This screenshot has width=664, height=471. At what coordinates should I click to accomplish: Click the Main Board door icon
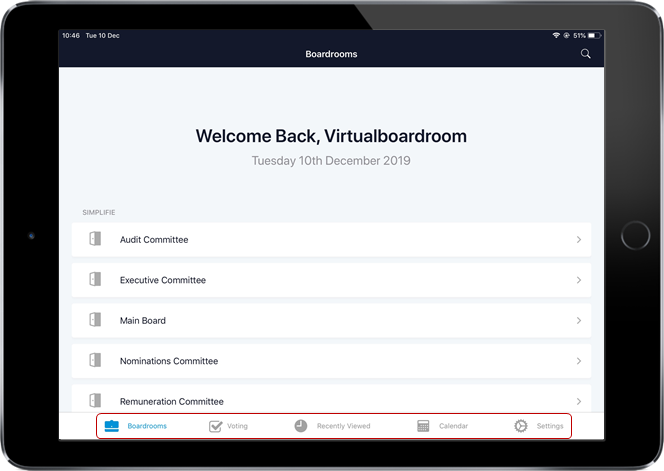[95, 320]
